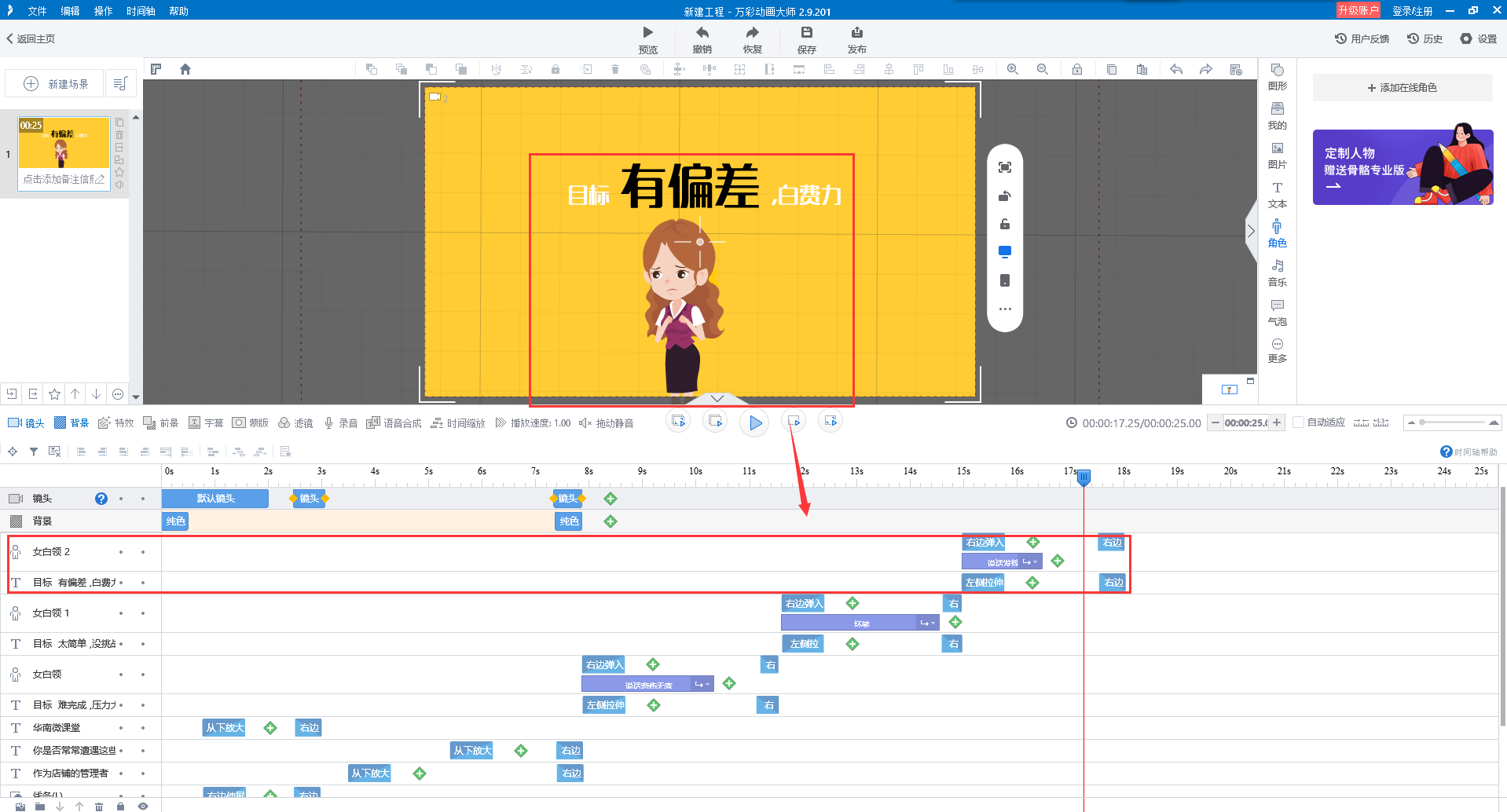Open the 时间轴帮助 timeline help
The width and height of the screenshot is (1507, 812).
1468,452
